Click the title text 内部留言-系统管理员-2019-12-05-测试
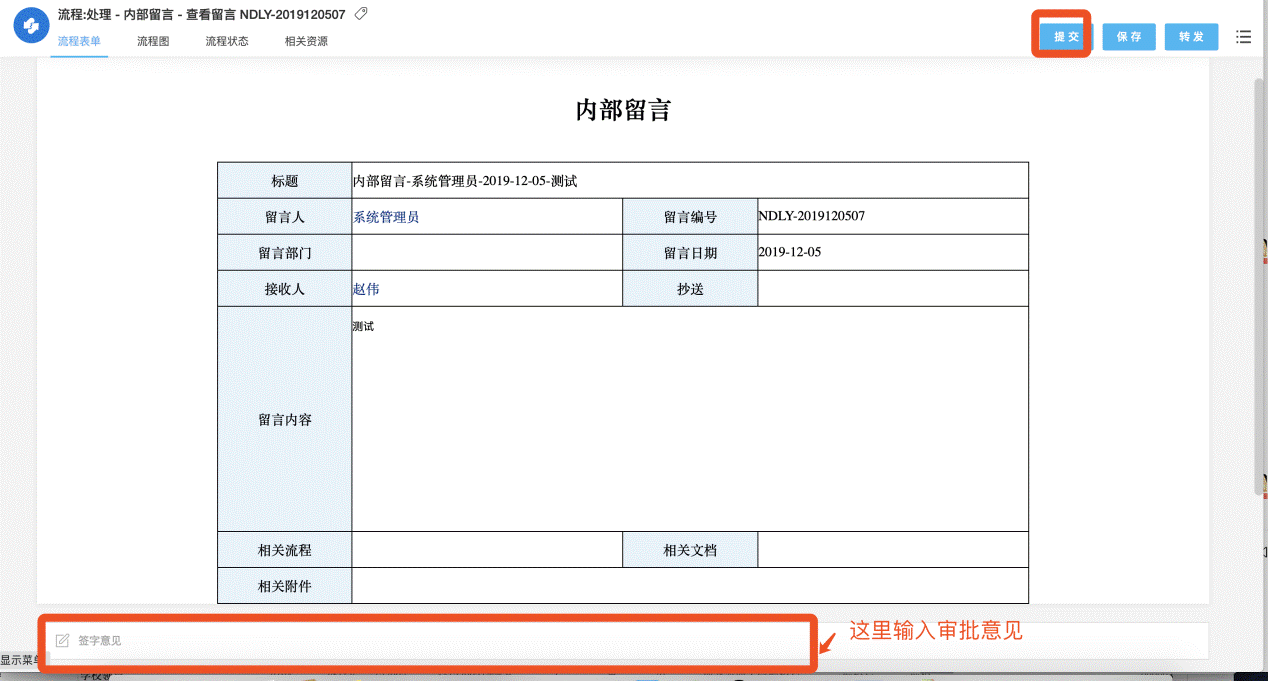This screenshot has width=1268, height=681. click(x=465, y=181)
